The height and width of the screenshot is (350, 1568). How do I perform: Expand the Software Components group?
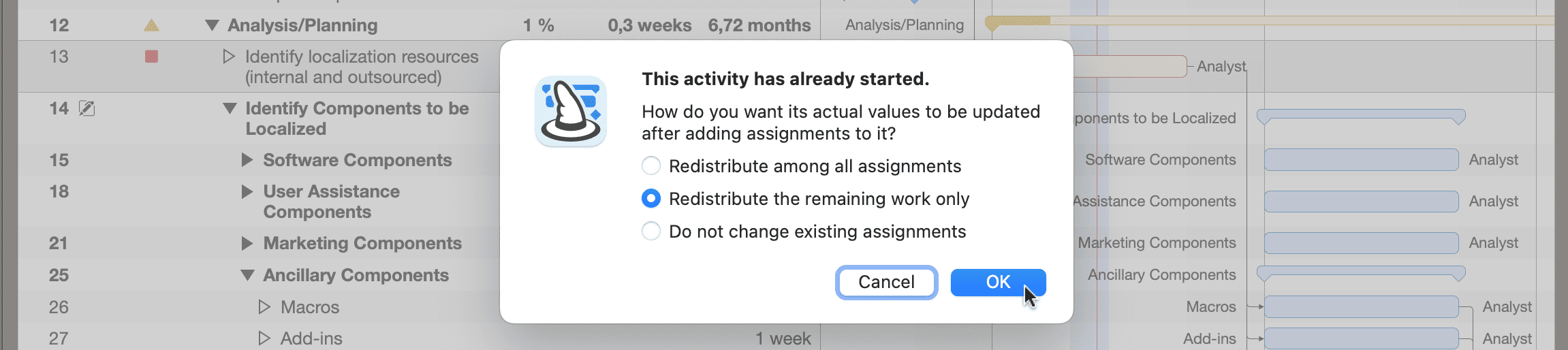pyautogui.click(x=247, y=160)
